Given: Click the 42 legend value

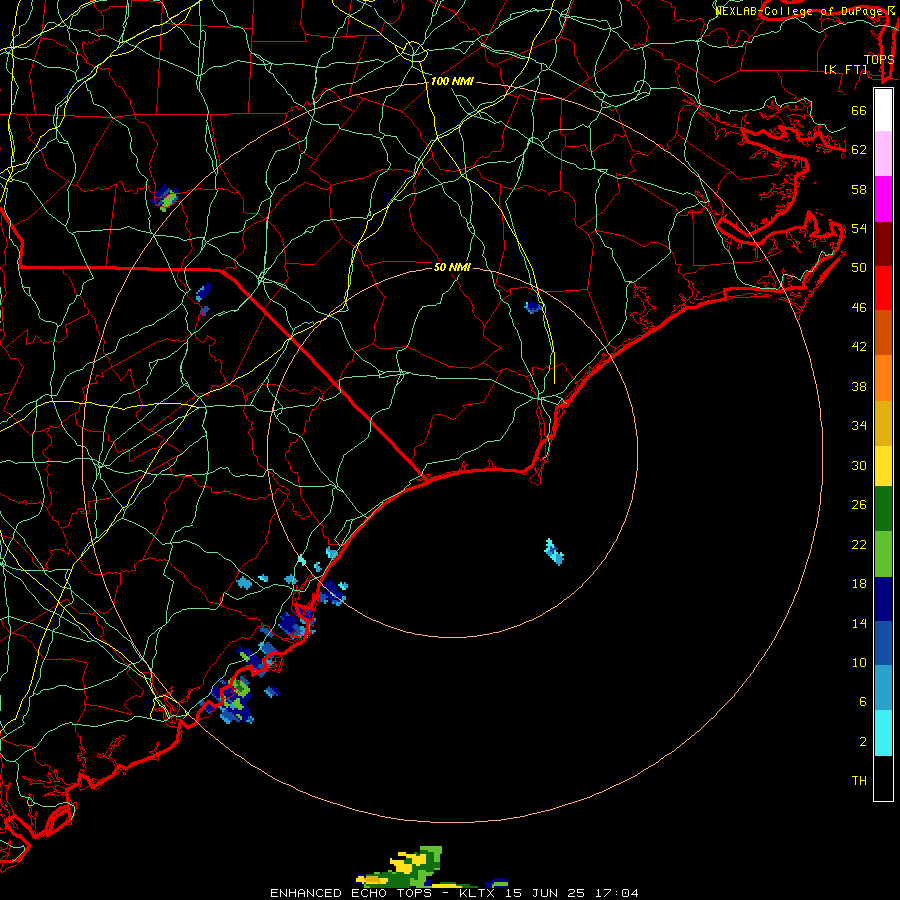Looking at the screenshot, I should 859,347.
